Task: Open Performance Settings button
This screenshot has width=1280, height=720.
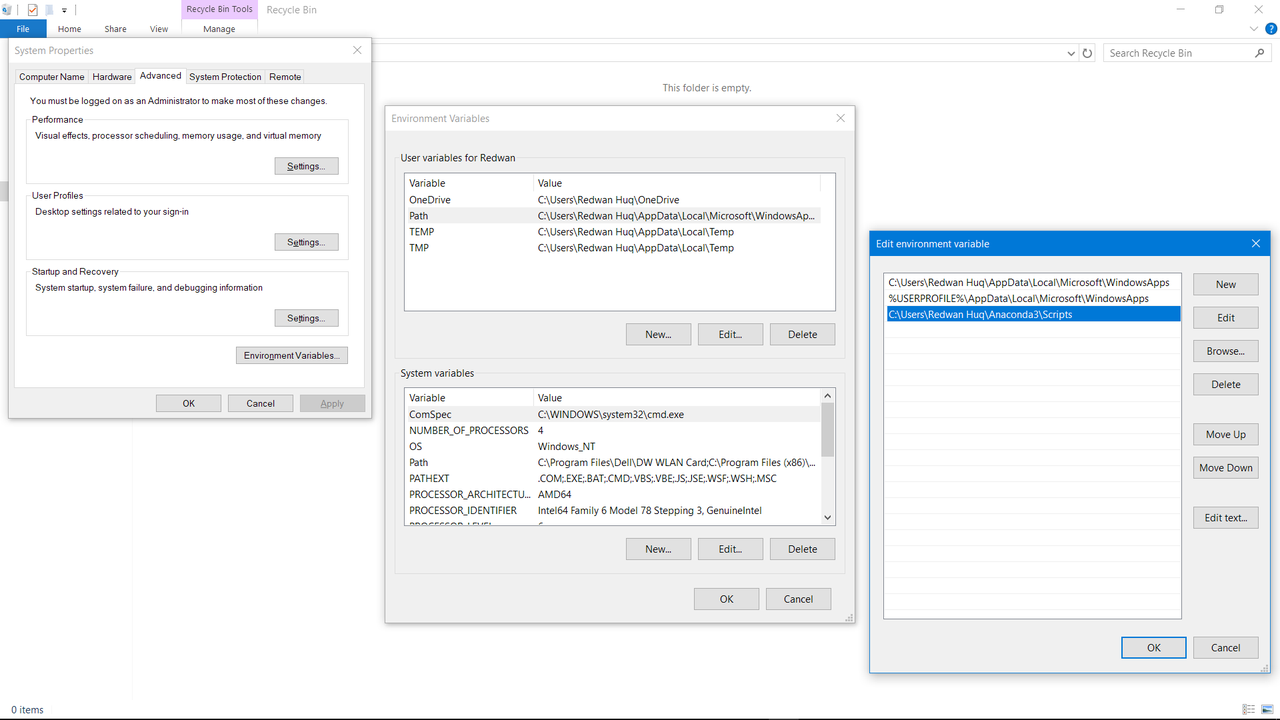Action: click(306, 166)
